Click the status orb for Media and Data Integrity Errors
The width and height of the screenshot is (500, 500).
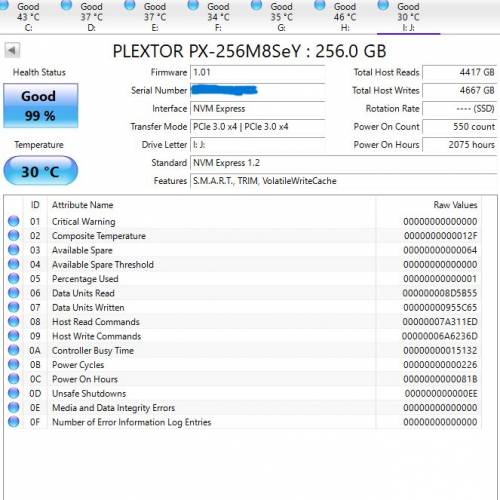point(14,407)
